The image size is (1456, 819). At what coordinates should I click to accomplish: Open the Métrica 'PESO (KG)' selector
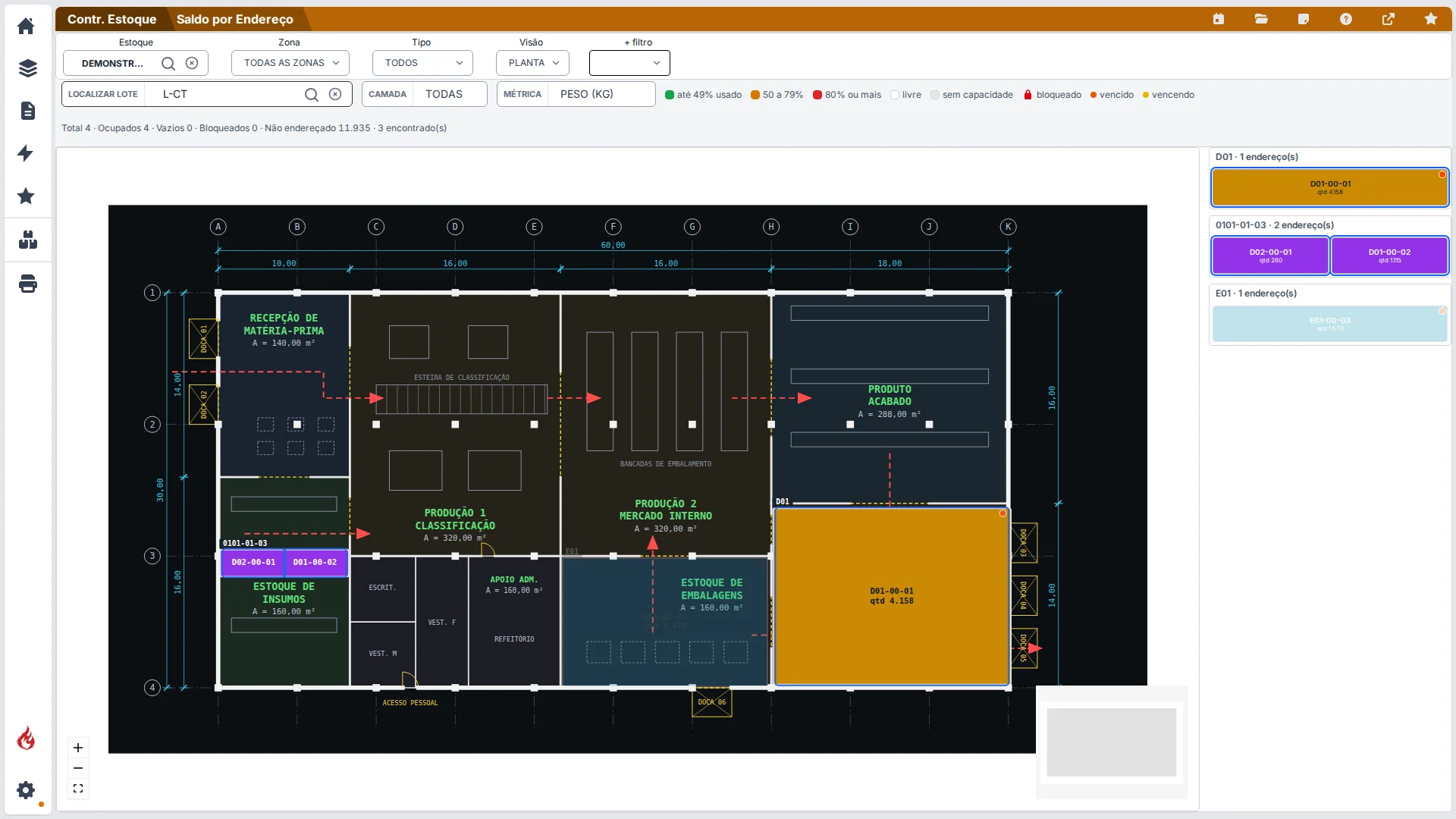(576, 94)
